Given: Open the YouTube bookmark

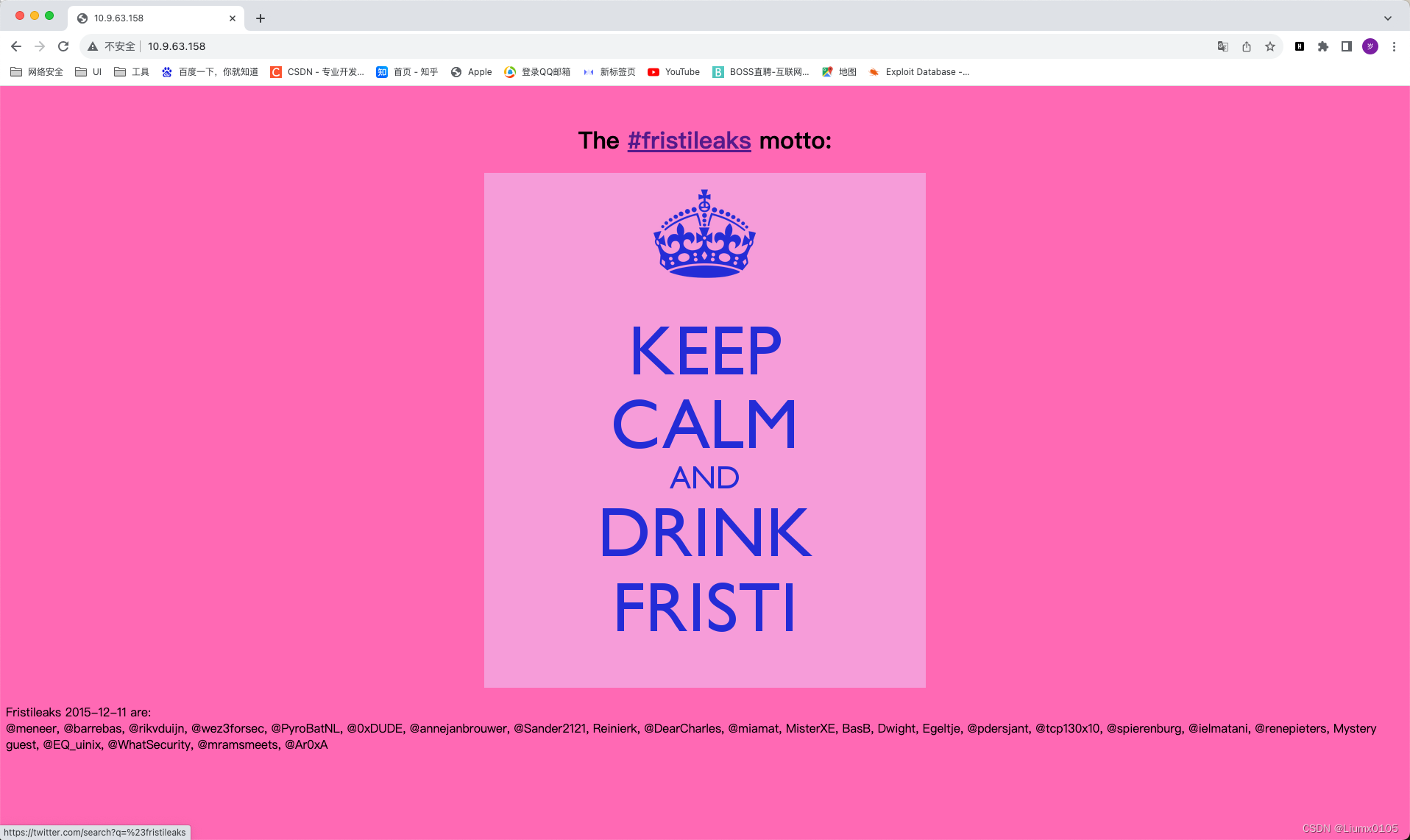Looking at the screenshot, I should [x=674, y=72].
